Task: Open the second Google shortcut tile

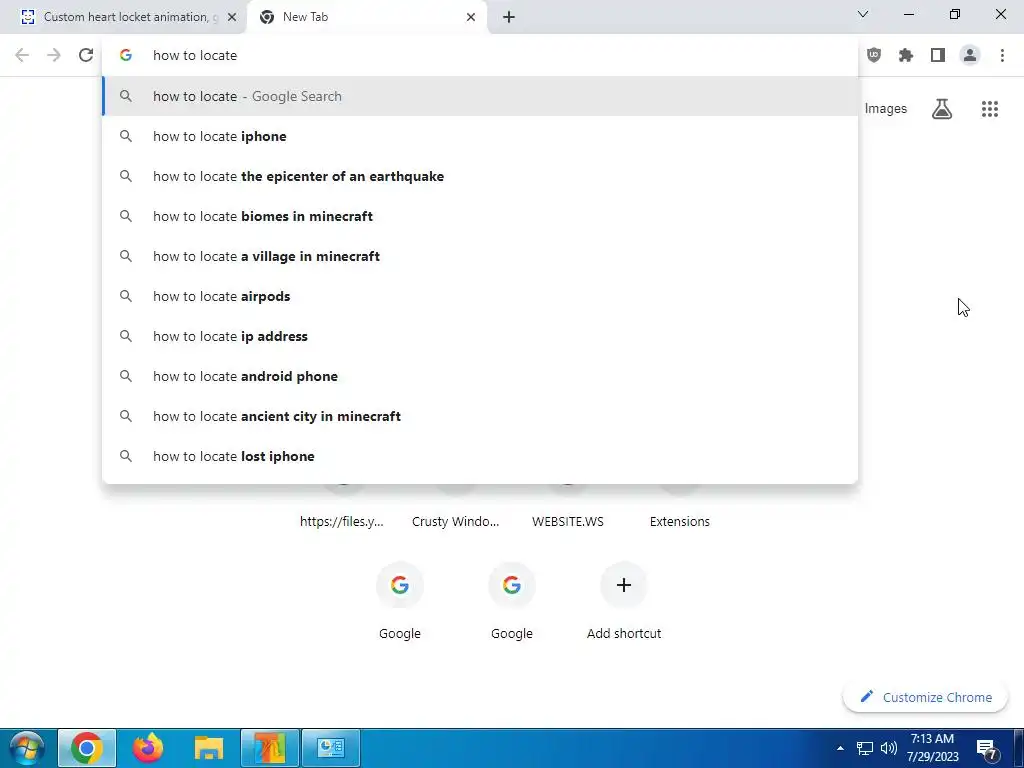Action: [512, 601]
